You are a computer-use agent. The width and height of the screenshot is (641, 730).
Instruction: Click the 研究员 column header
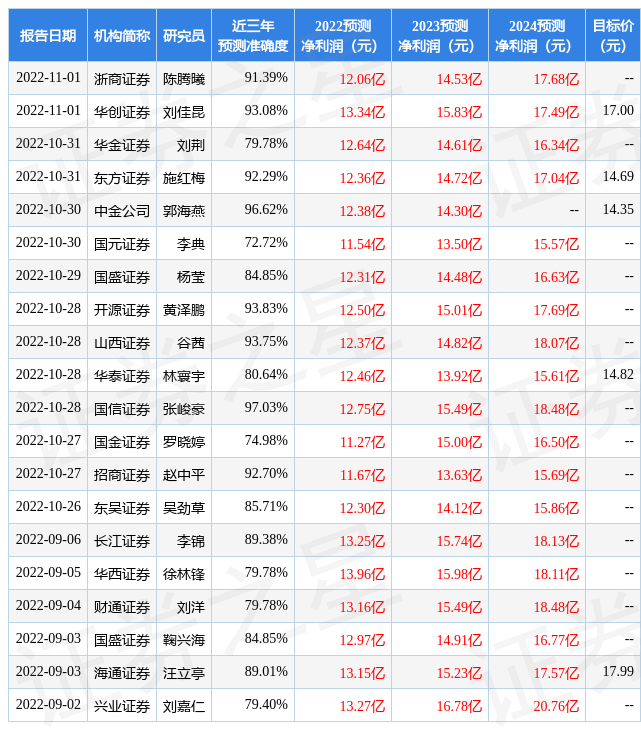pos(184,36)
